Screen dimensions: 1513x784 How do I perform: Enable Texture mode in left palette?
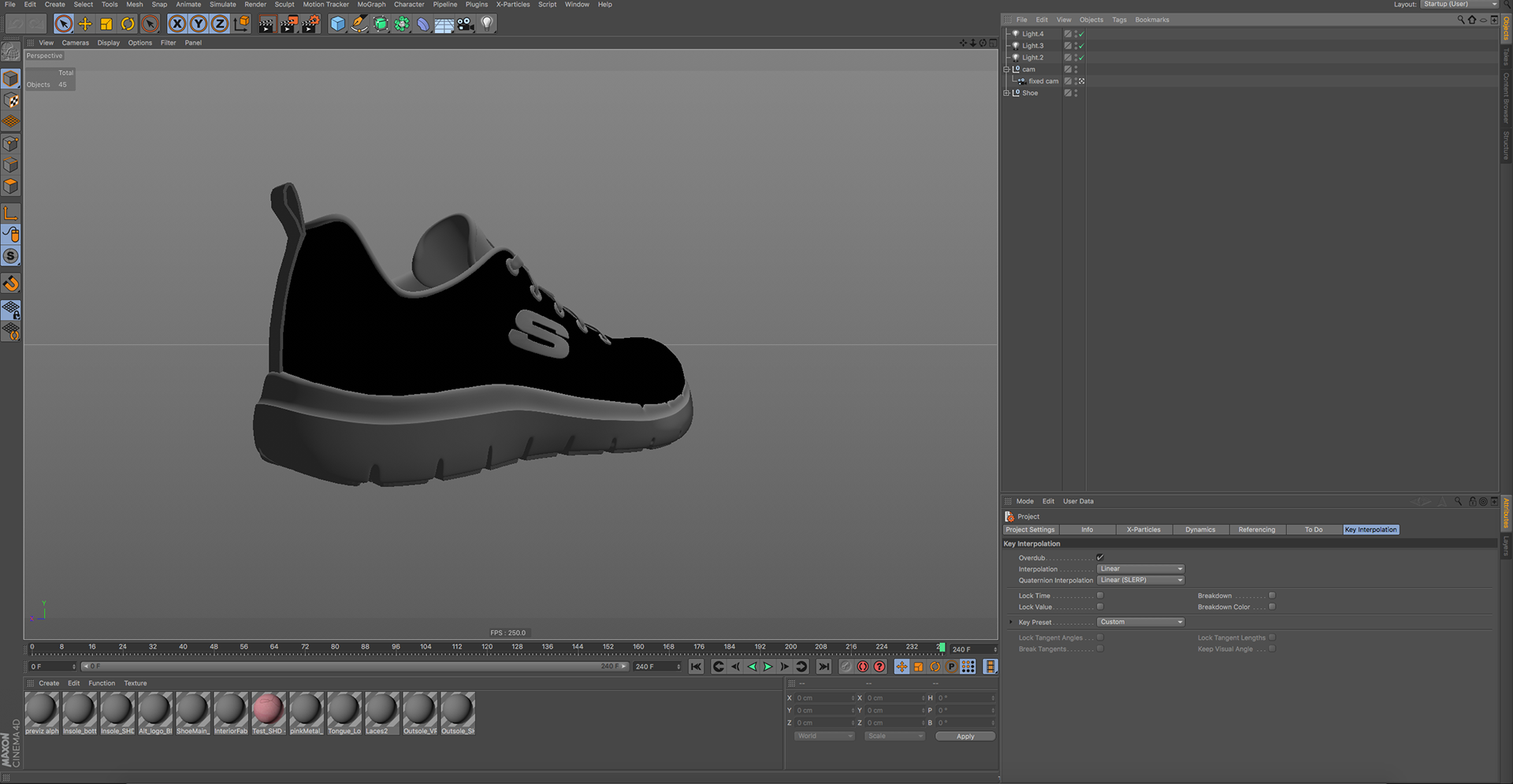click(11, 100)
